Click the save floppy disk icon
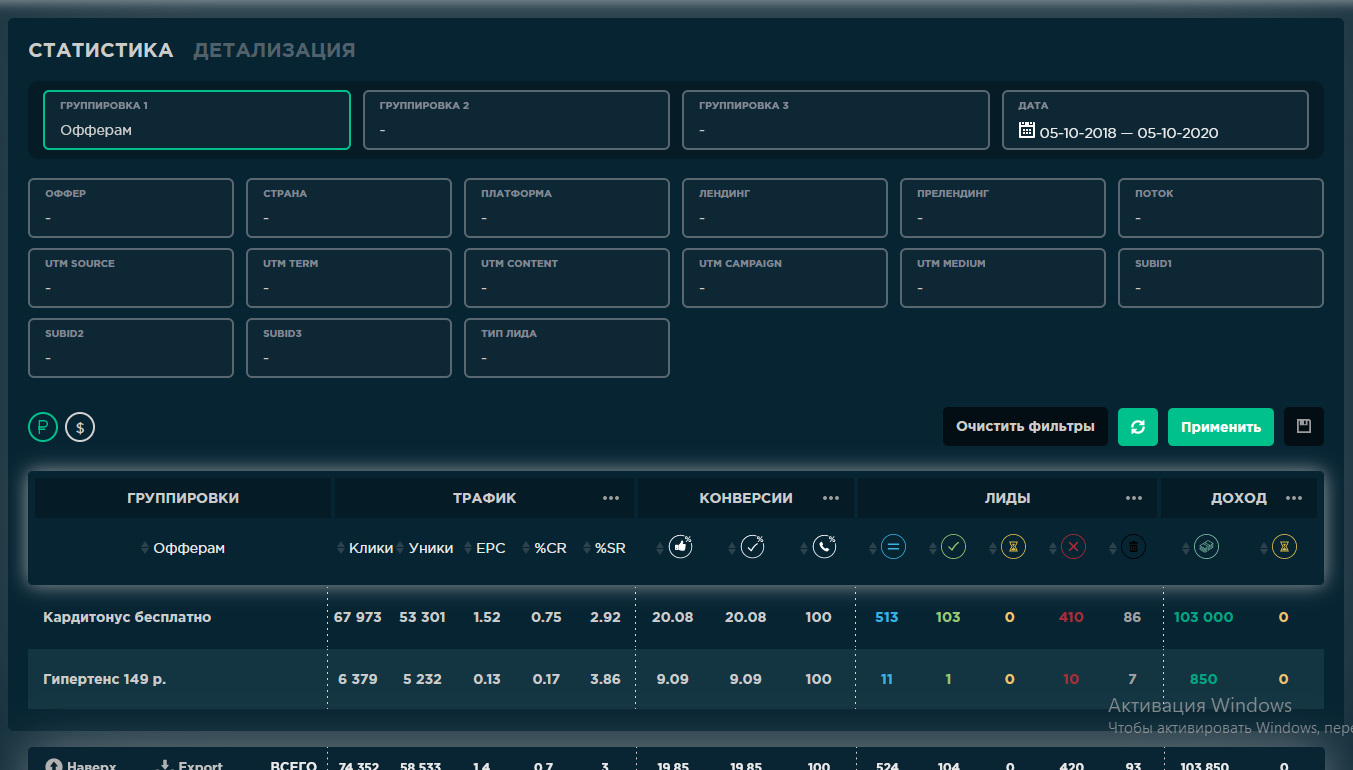1353x770 pixels. (1303, 427)
